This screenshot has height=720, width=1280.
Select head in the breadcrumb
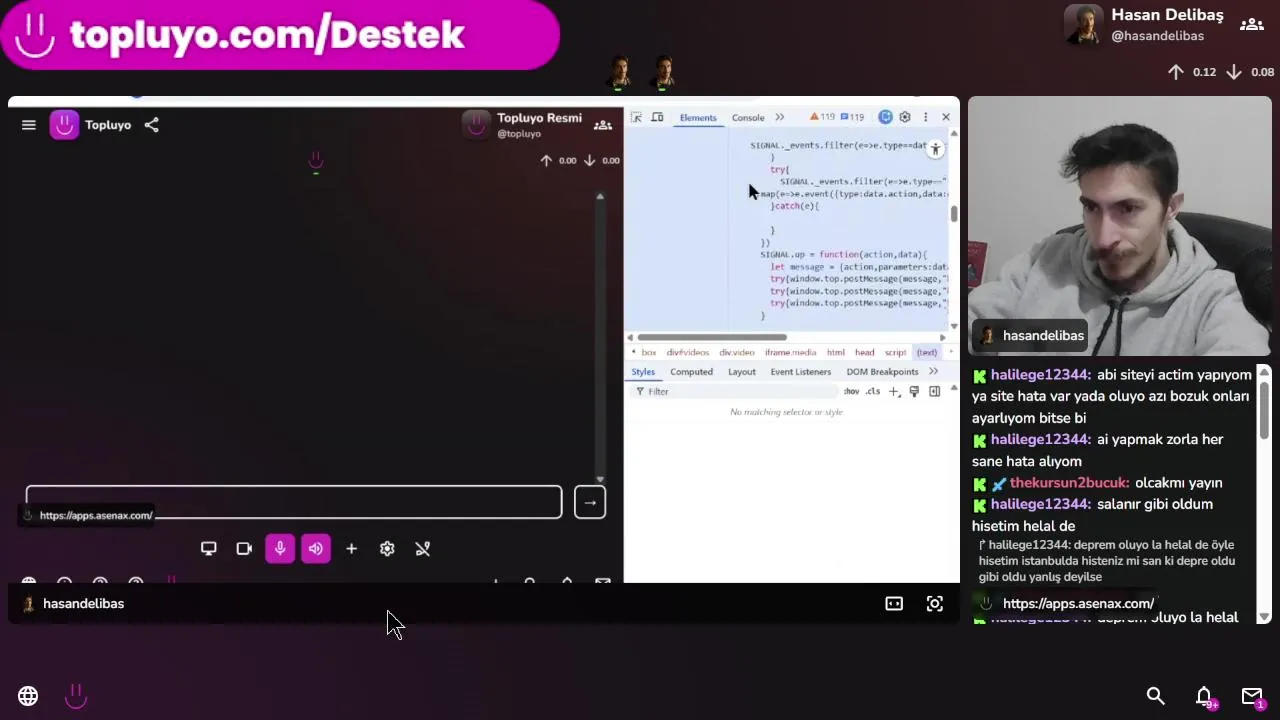[865, 352]
